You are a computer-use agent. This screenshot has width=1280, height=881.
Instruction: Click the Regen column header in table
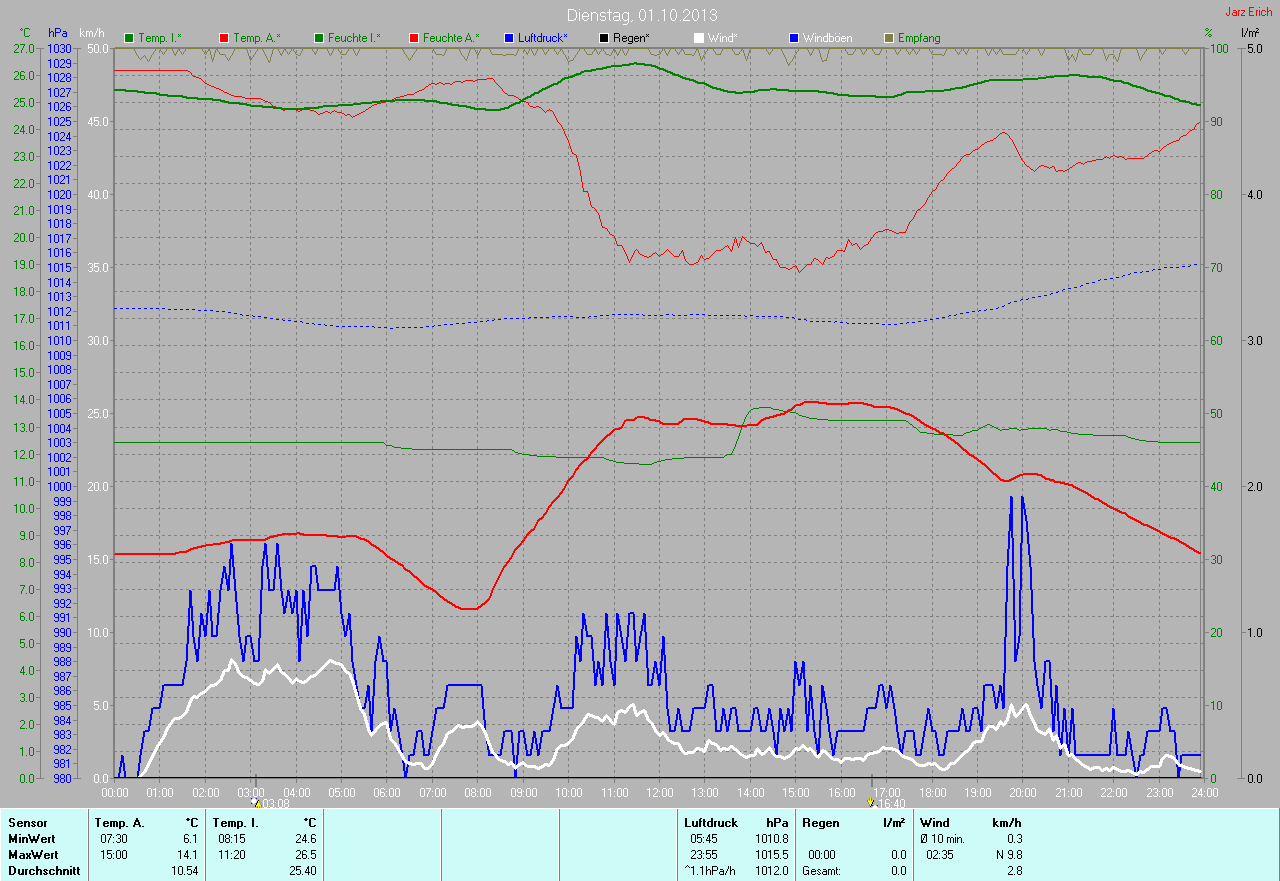(819, 823)
